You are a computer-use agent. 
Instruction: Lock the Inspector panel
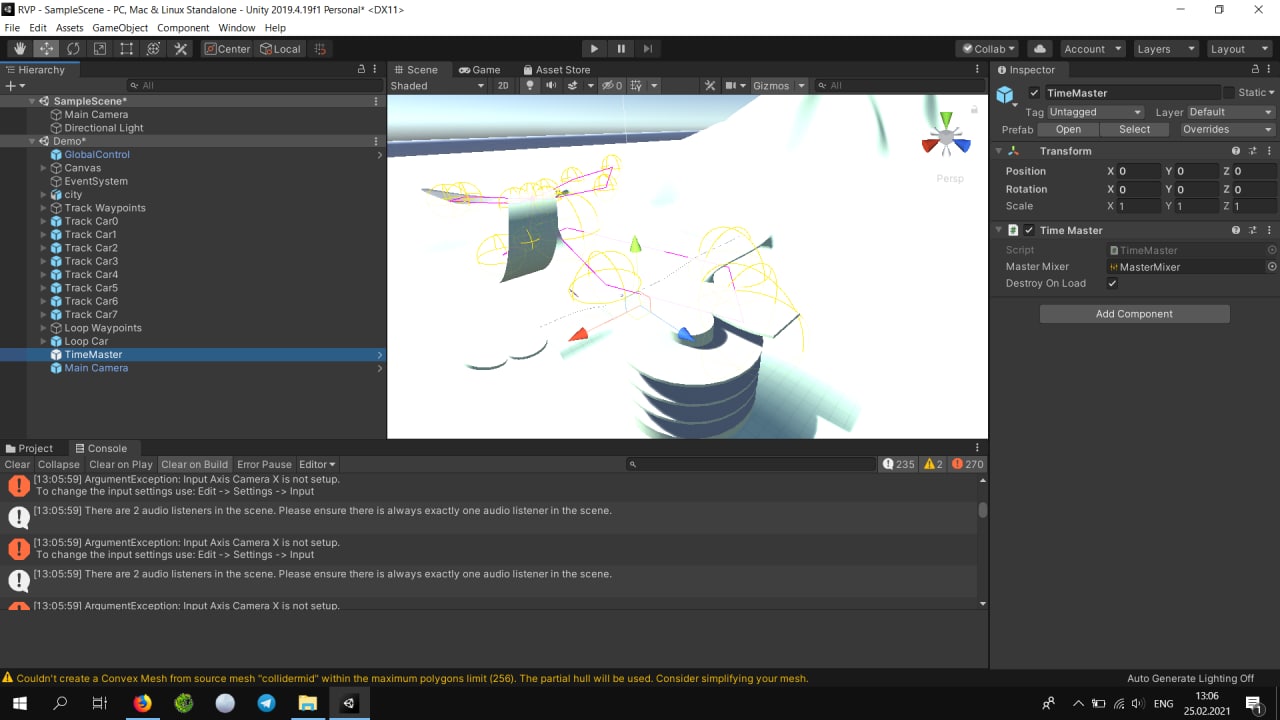coord(1255,70)
